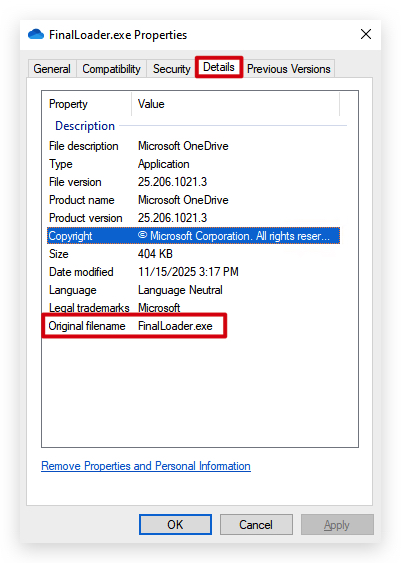Screen dimensions: 401x563
Task: Click the Cancel button
Action: (x=256, y=525)
